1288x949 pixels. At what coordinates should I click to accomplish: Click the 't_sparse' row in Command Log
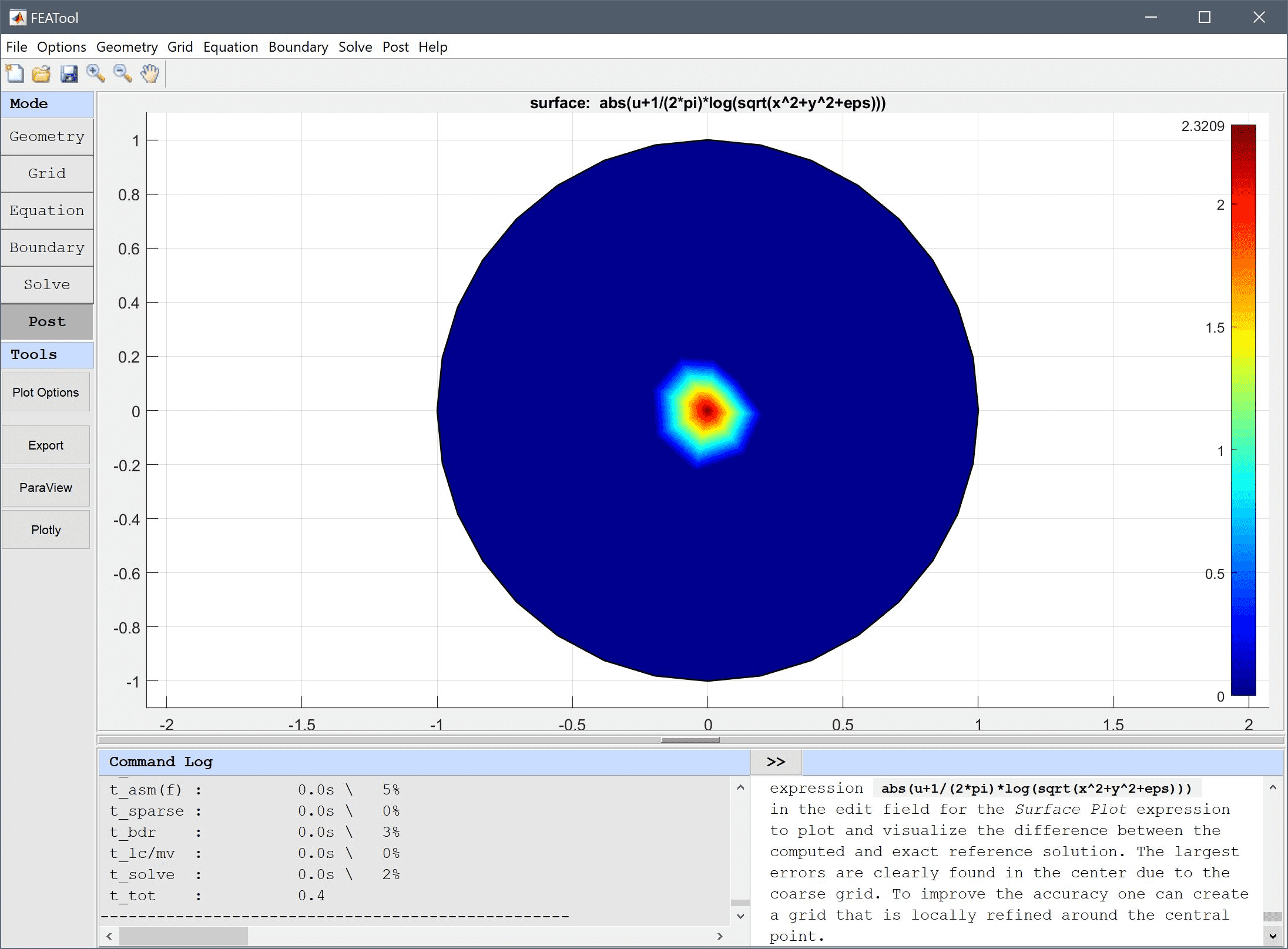(x=254, y=811)
